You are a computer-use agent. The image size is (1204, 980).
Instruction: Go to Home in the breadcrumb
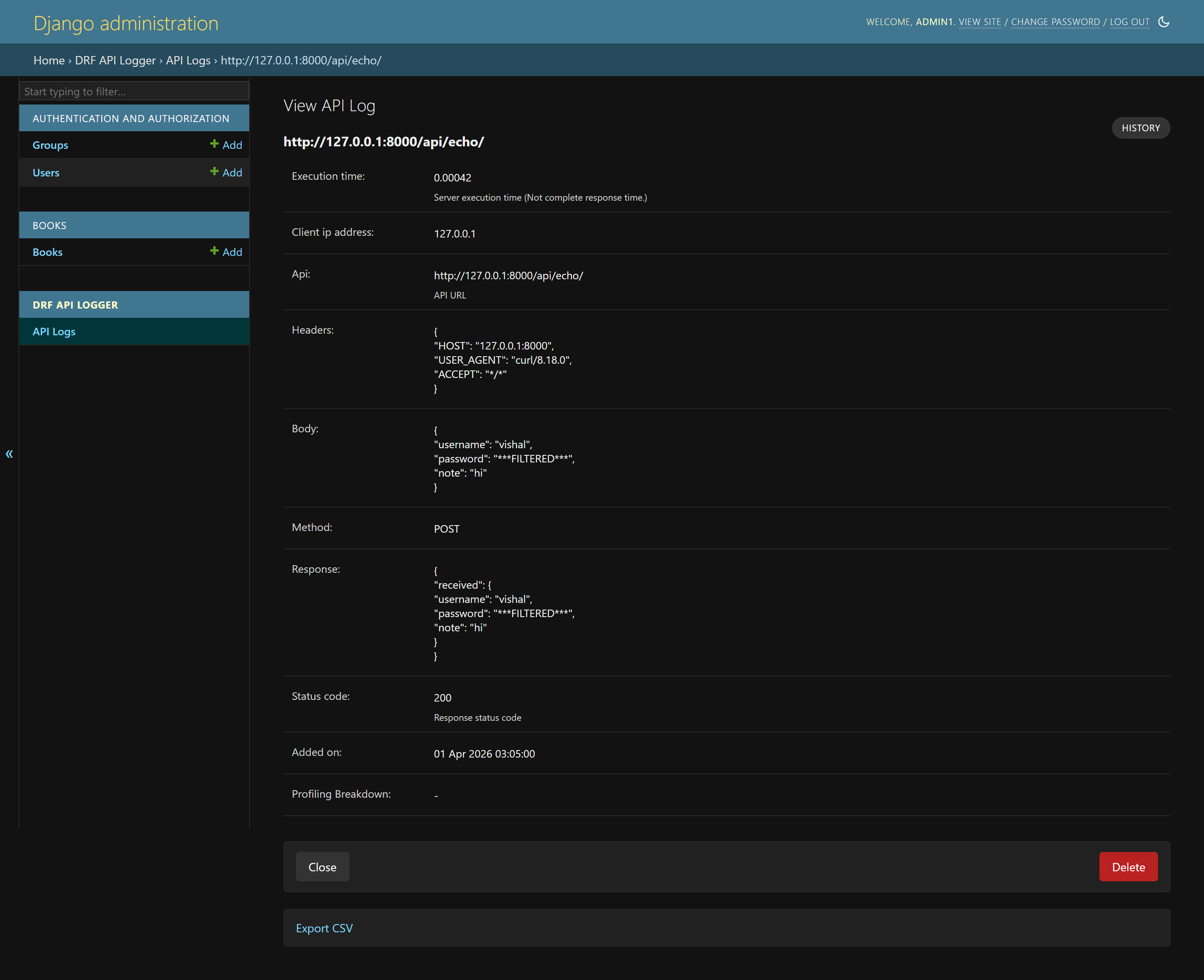click(49, 60)
